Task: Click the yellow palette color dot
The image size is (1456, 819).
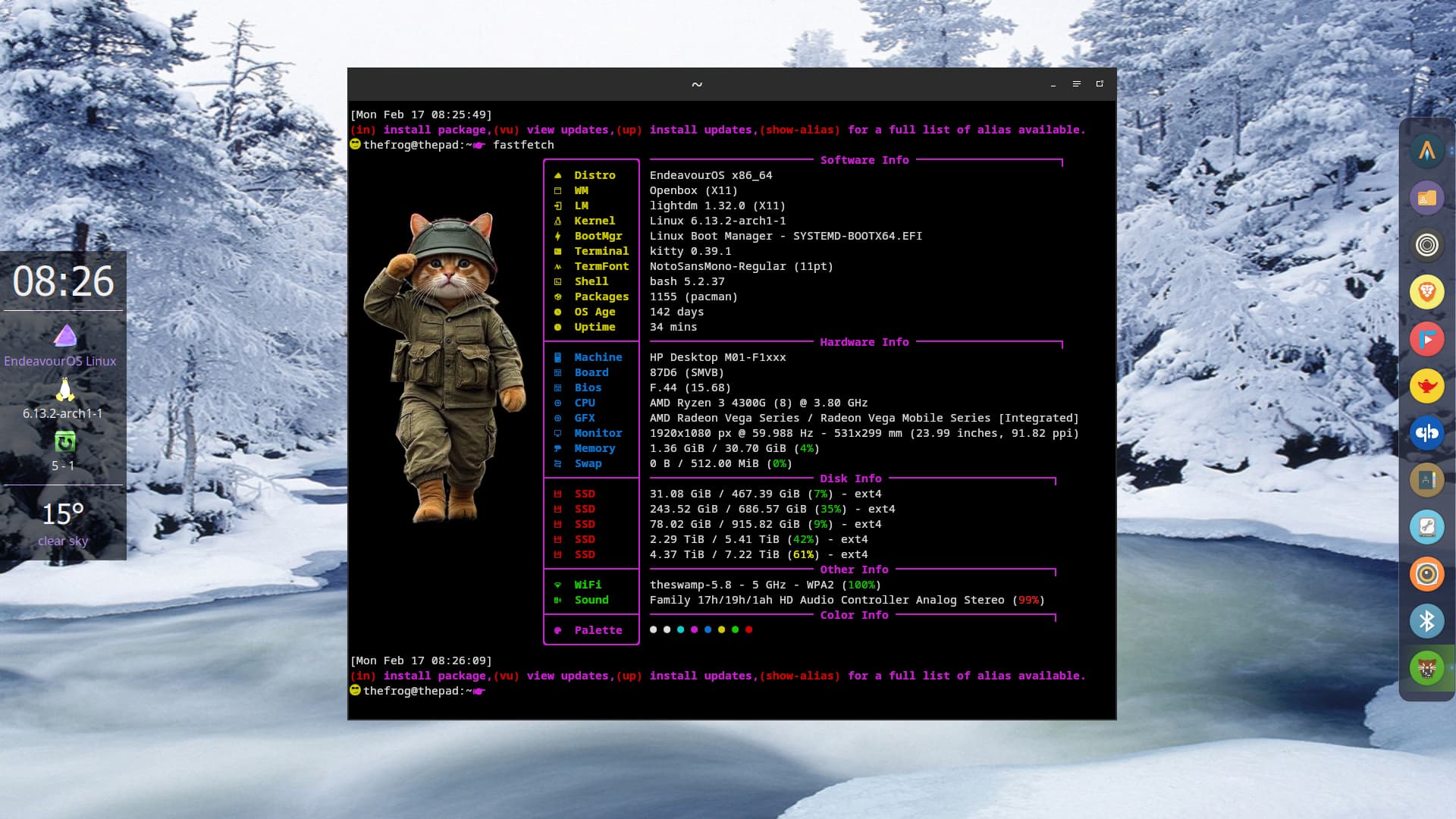Action: pos(722,629)
